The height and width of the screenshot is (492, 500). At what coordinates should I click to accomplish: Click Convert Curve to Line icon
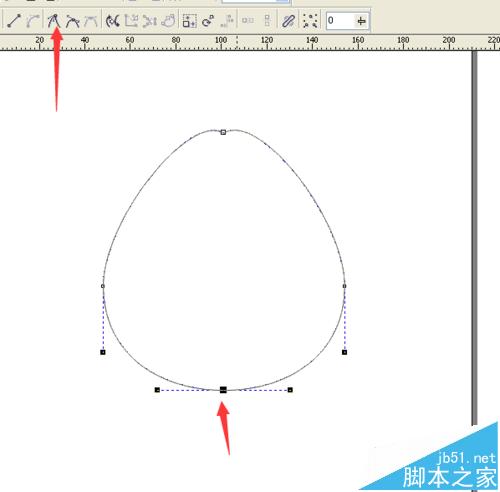tap(14, 21)
